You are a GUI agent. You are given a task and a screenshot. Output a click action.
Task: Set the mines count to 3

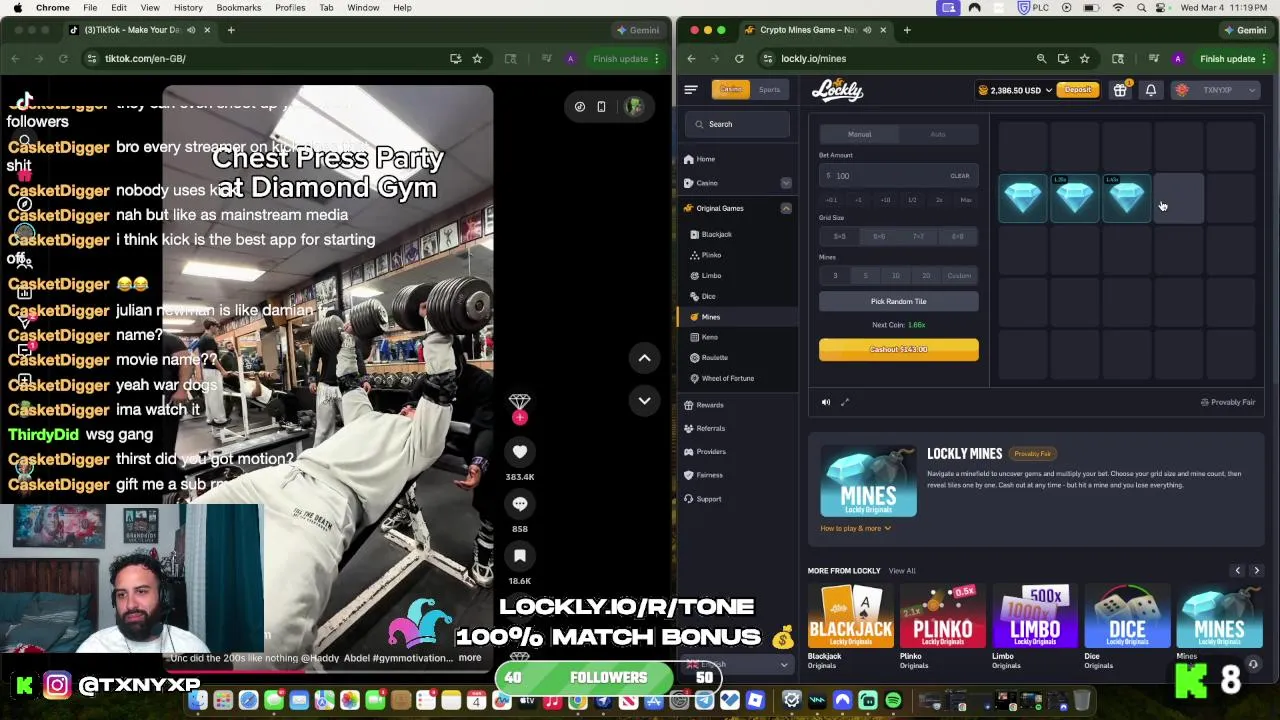click(835, 276)
